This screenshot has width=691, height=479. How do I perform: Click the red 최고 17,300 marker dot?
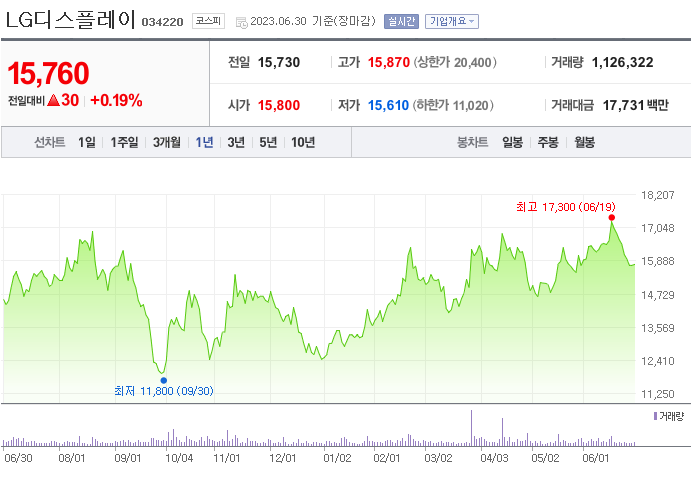[x=611, y=218]
